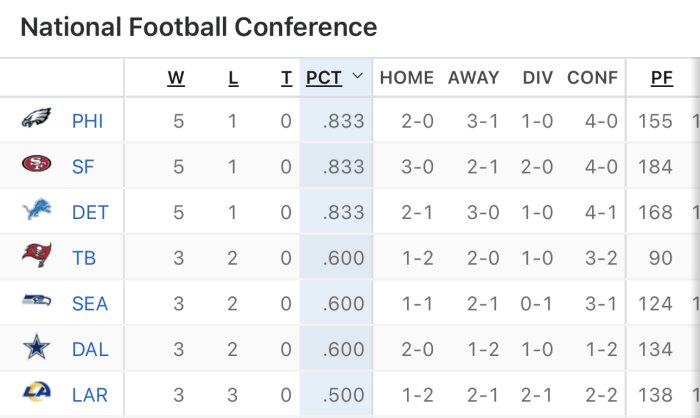Image resolution: width=700 pixels, height=418 pixels.
Task: Click the San Francisco 49ers logo icon
Action: click(x=35, y=166)
